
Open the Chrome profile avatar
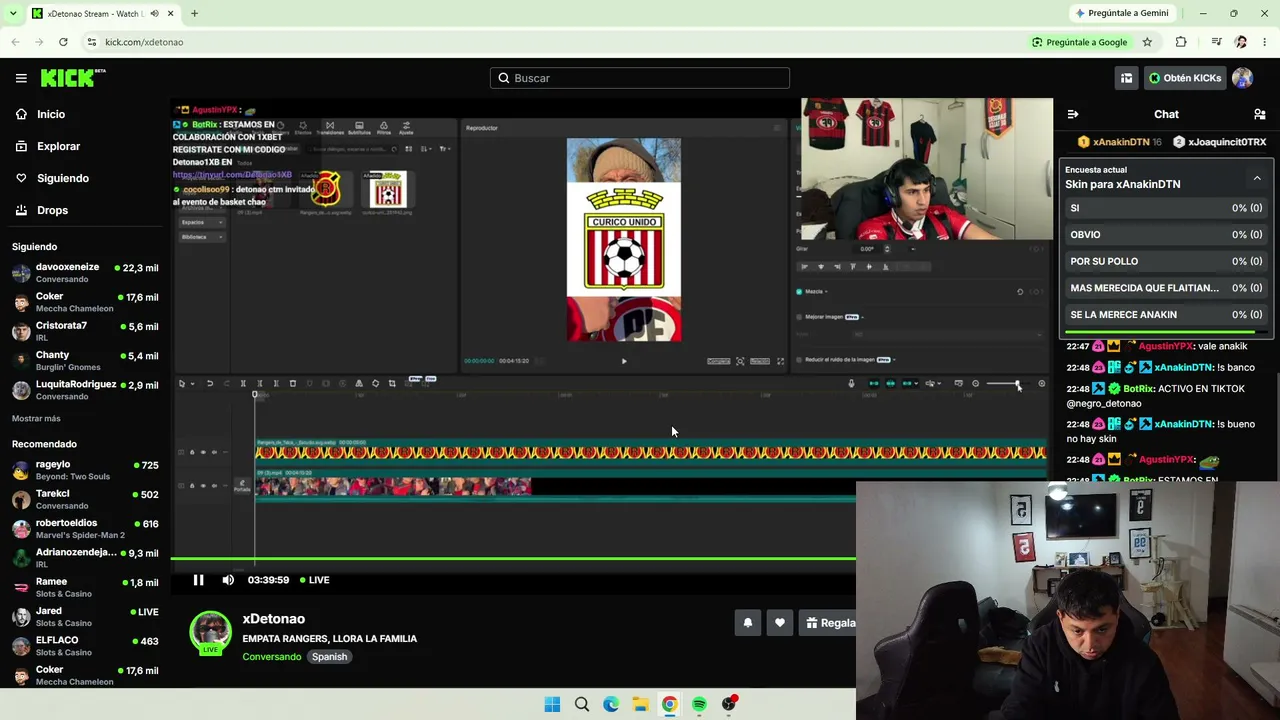click(x=1241, y=42)
